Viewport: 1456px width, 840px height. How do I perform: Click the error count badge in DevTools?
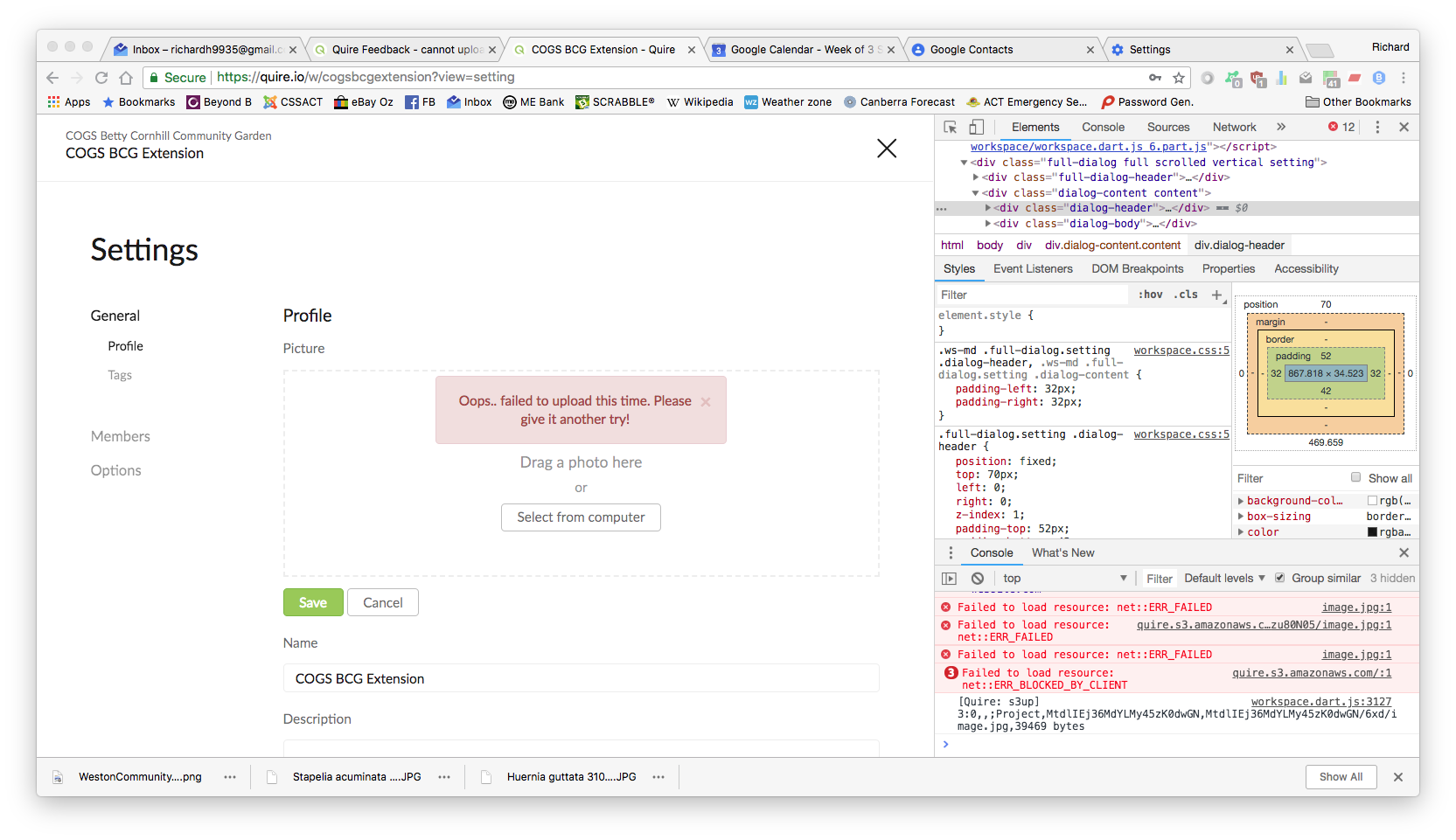pos(1341,127)
